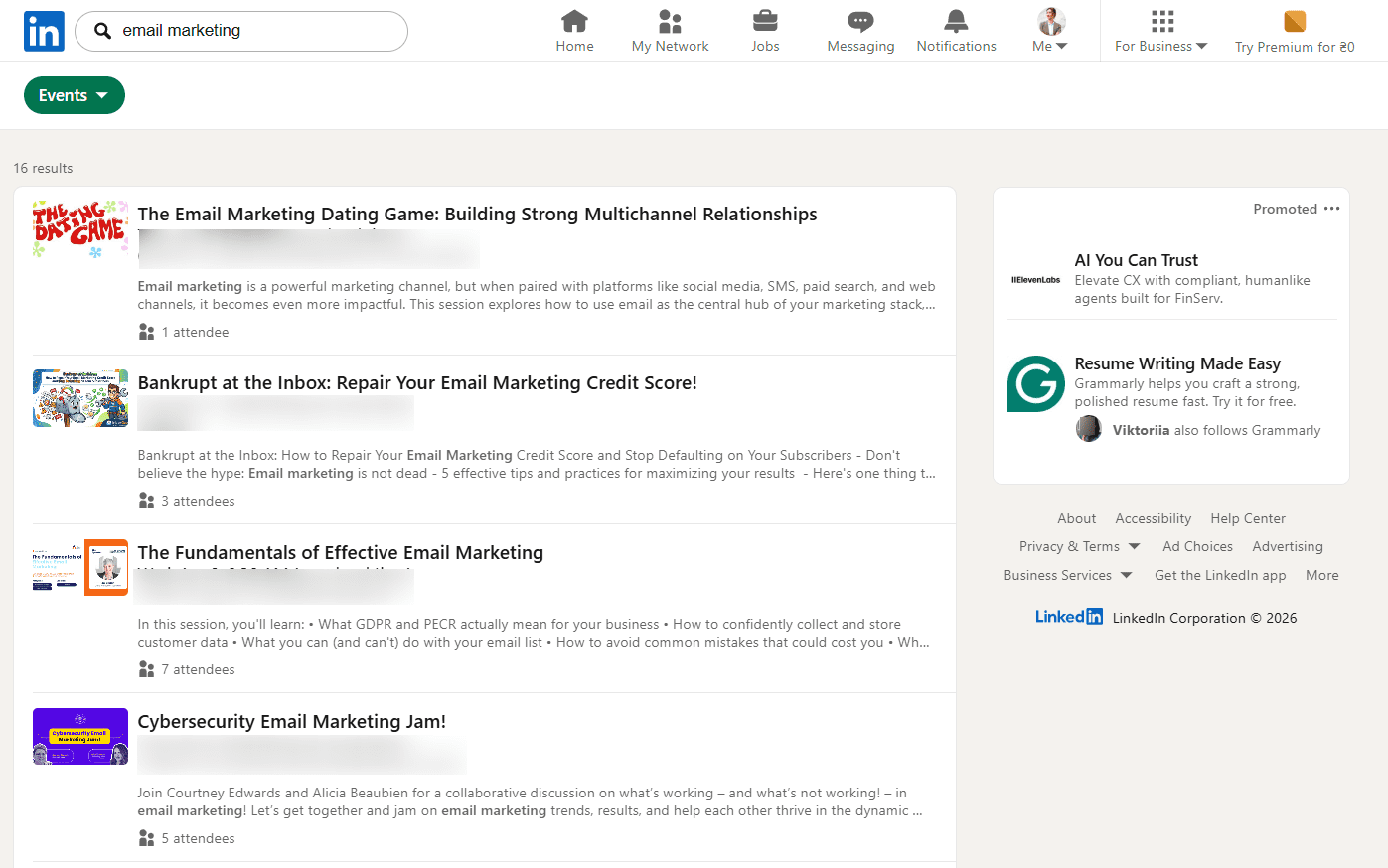1388x868 pixels.
Task: Open The Fundamentals of Effective Email Marketing event
Action: point(340,552)
